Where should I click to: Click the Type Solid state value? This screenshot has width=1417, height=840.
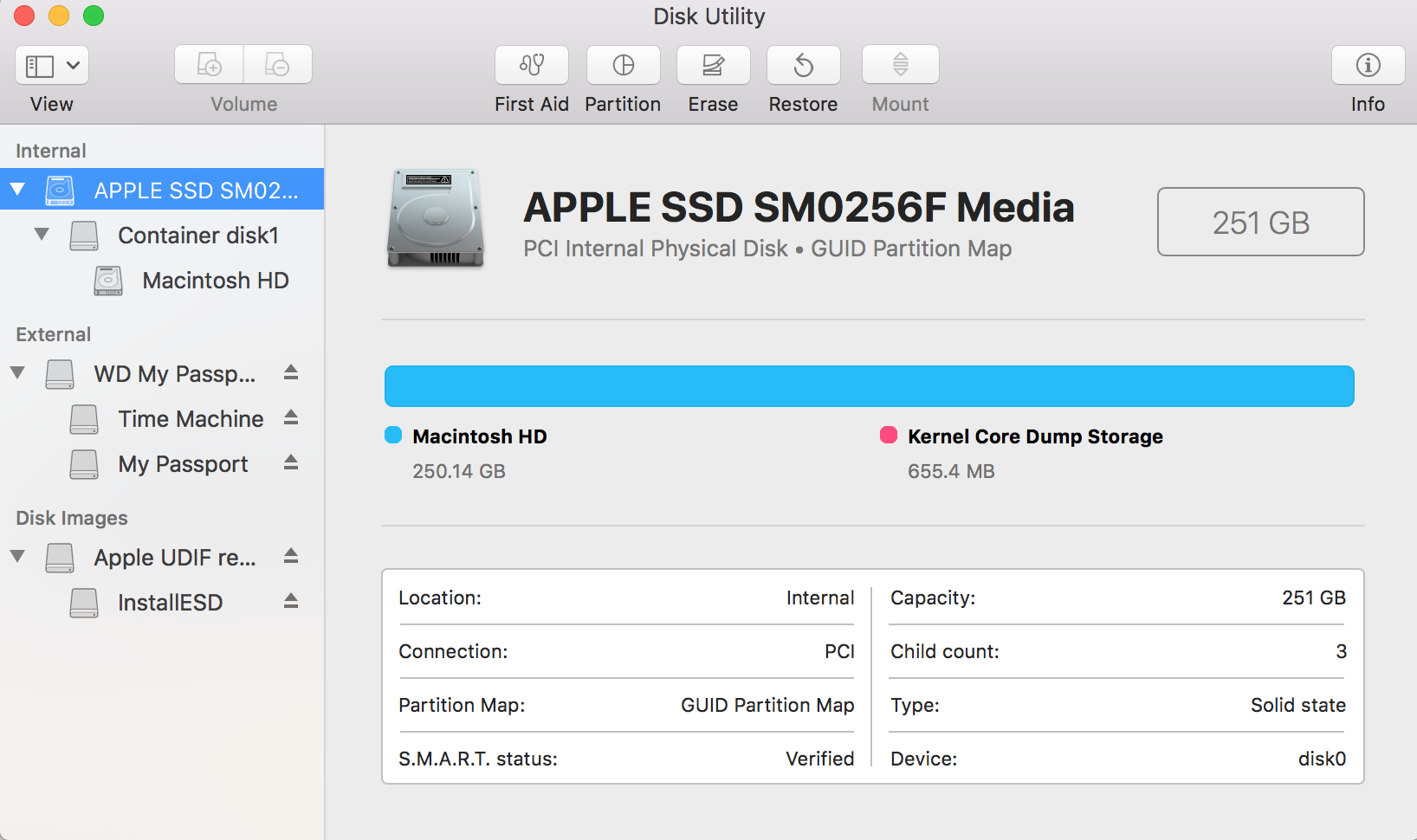[x=1298, y=705]
